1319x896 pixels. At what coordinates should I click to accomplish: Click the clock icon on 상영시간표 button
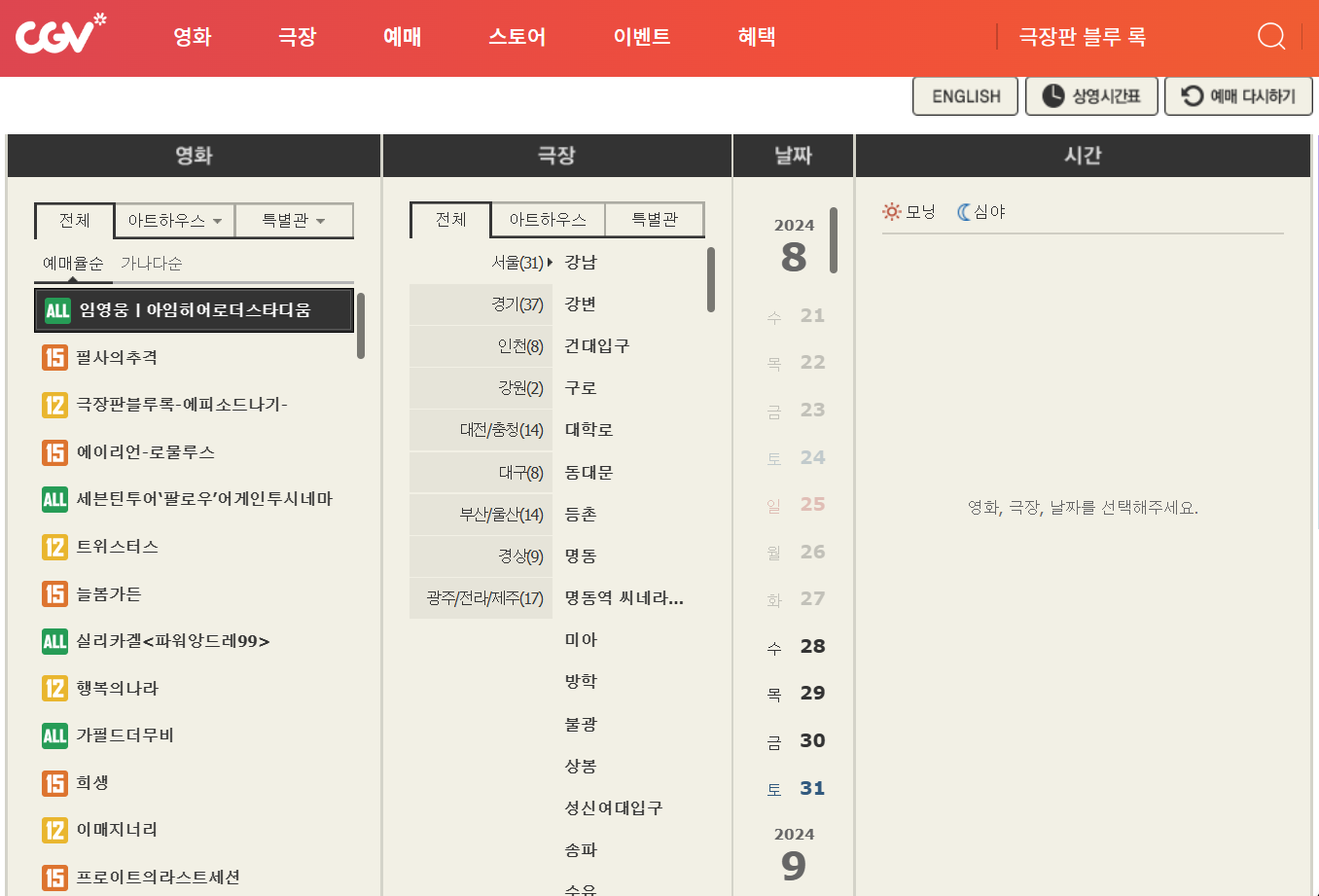coord(1052,95)
